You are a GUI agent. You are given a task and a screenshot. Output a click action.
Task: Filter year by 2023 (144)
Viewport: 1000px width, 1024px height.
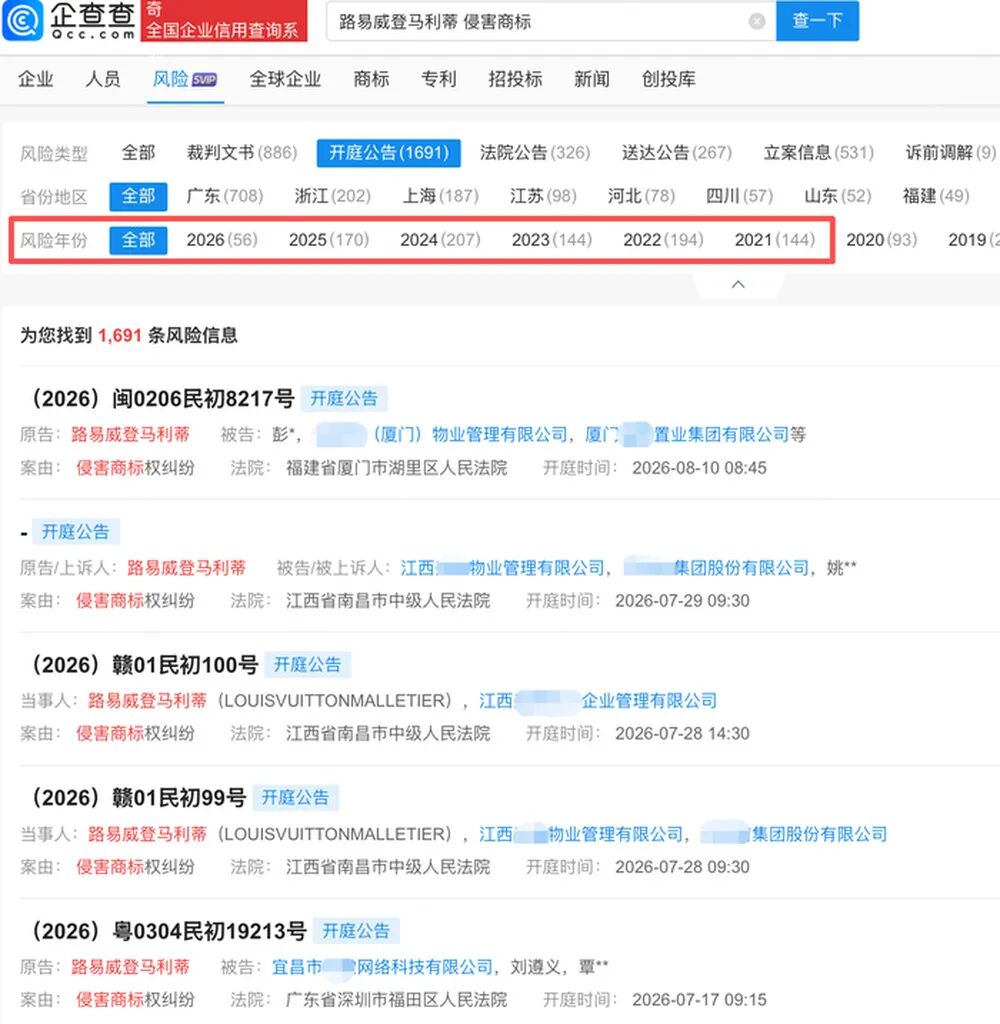click(552, 240)
